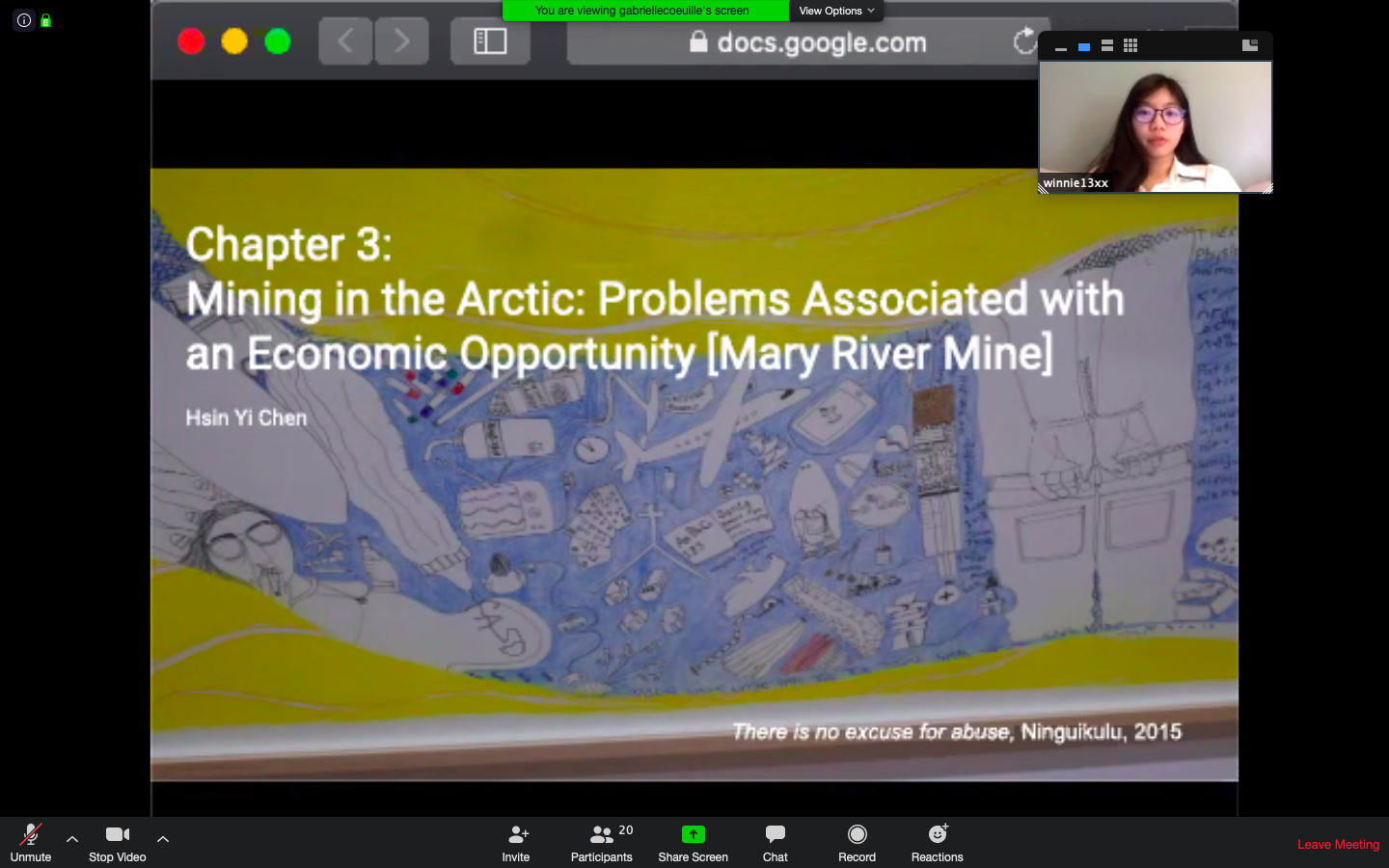
Task: Click the red close dot in shared Safari window
Action: coord(191,41)
